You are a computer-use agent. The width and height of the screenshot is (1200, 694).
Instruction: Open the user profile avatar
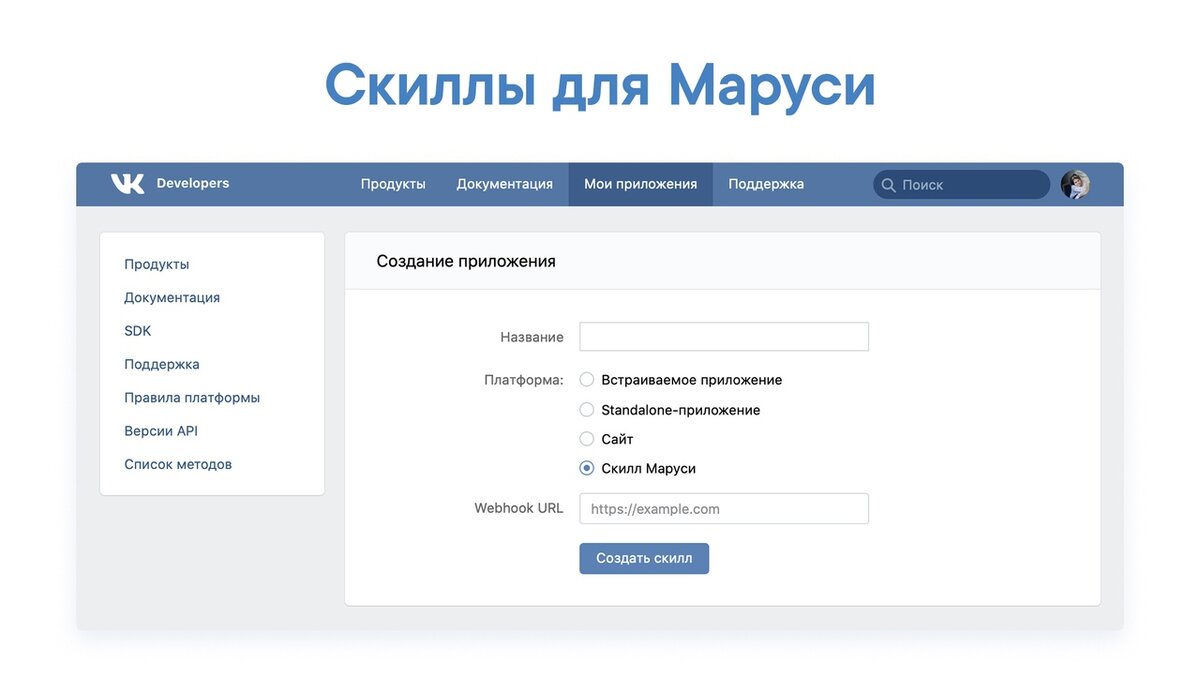[1075, 185]
